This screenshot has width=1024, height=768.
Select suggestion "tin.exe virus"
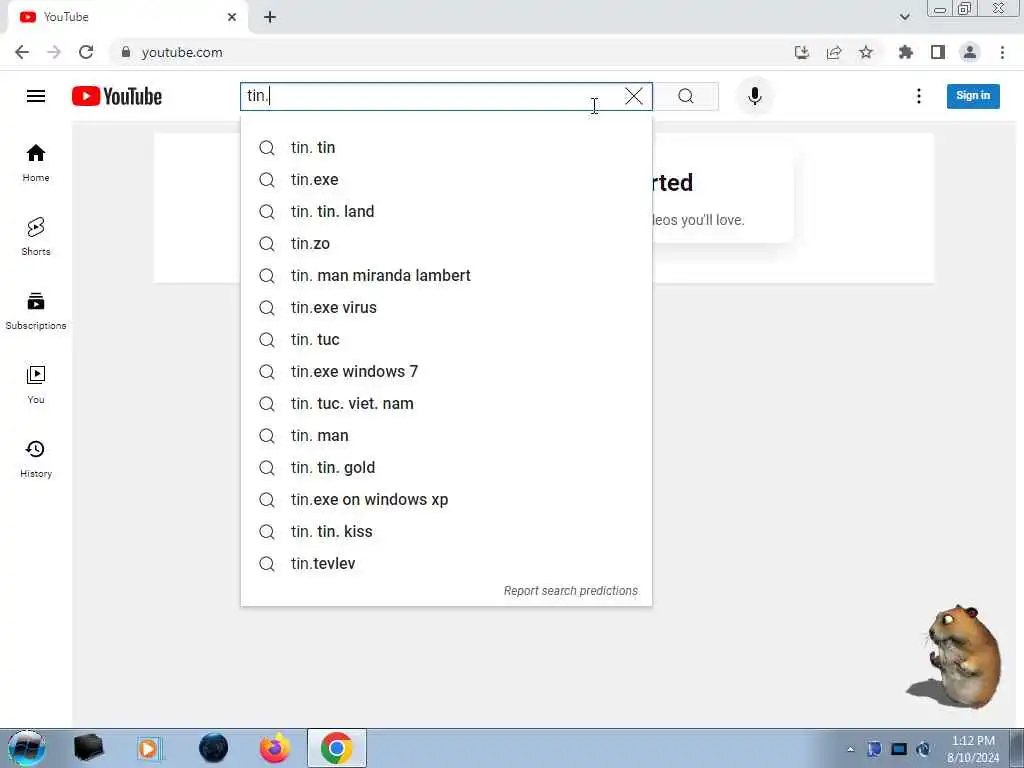pos(446,308)
